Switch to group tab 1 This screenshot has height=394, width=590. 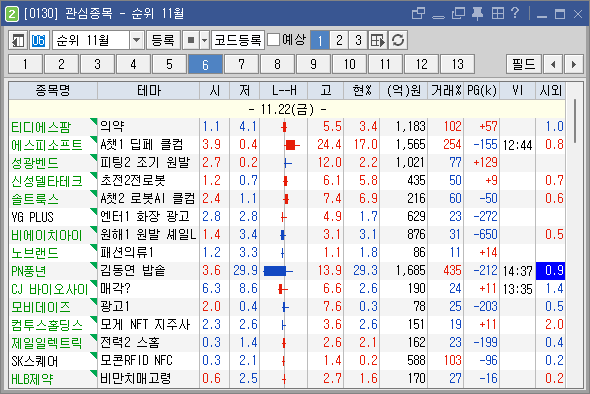point(25,64)
